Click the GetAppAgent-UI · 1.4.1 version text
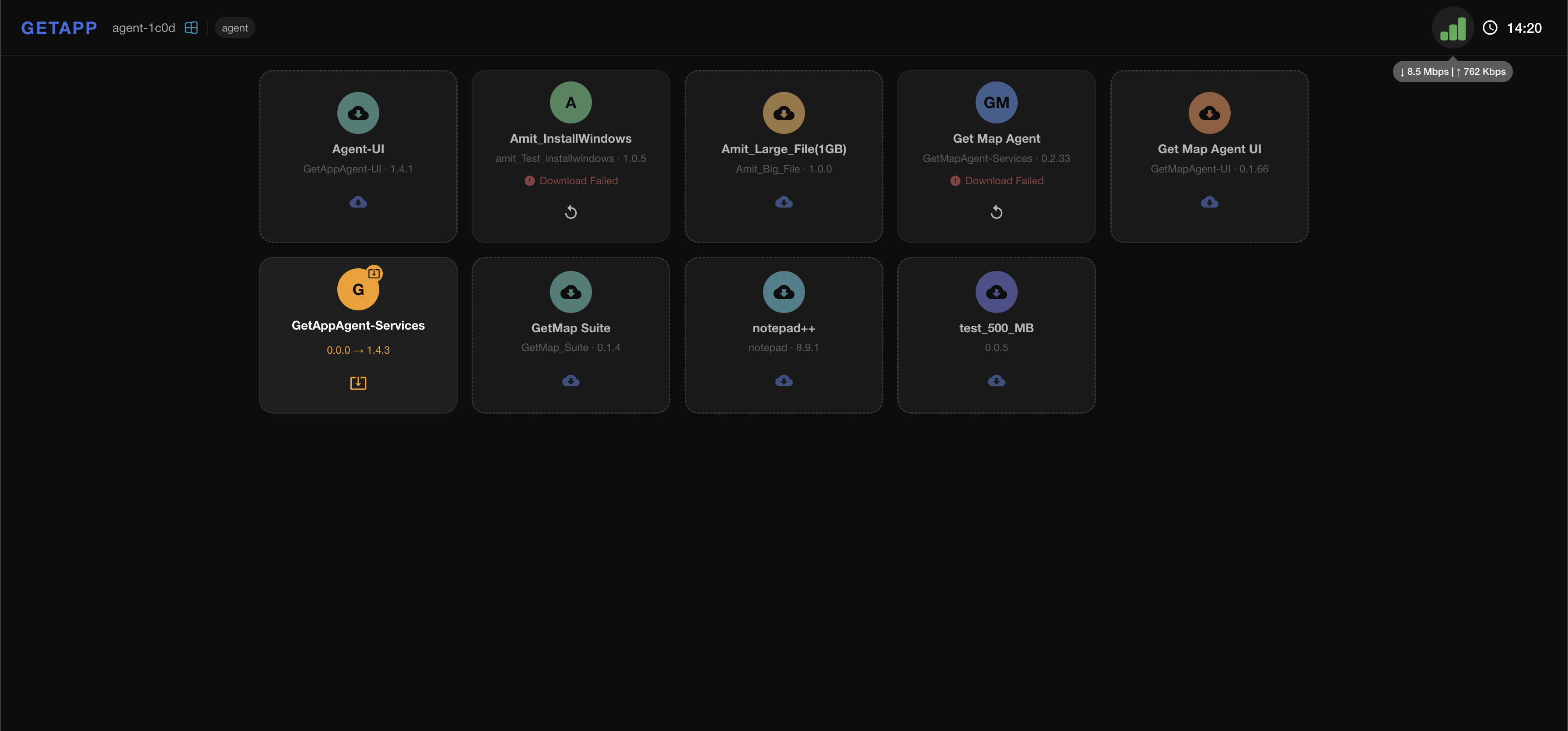1568x731 pixels. [x=358, y=169]
